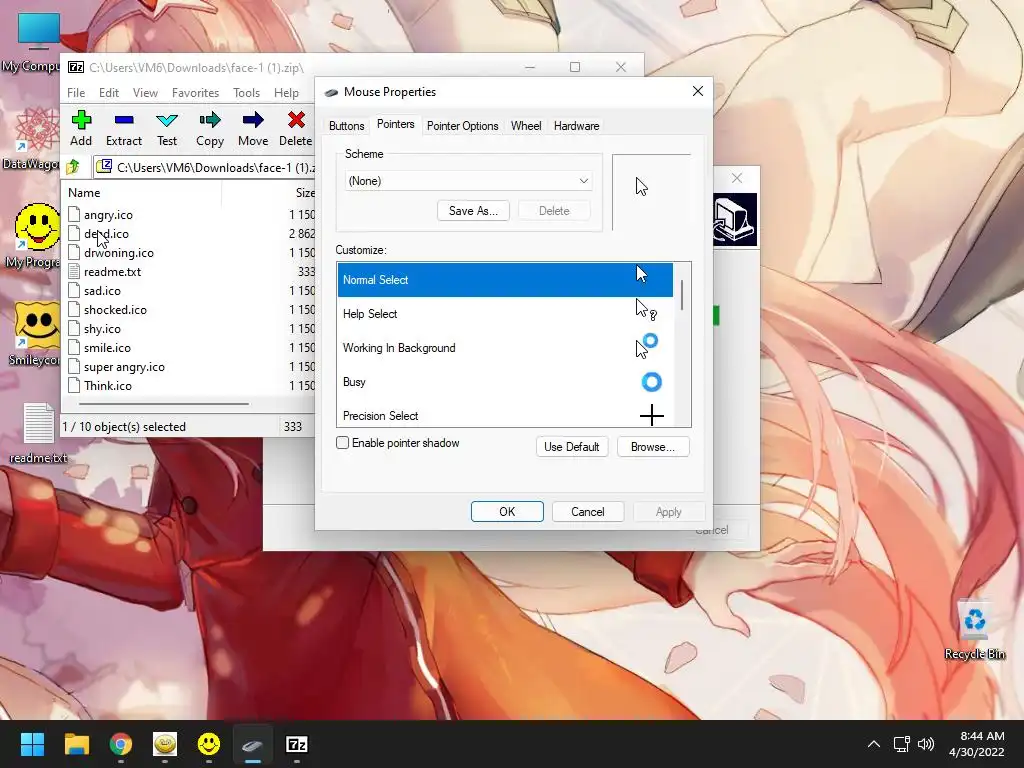Click the Test icon in 7-Zip
1024x768 pixels.
point(167,120)
